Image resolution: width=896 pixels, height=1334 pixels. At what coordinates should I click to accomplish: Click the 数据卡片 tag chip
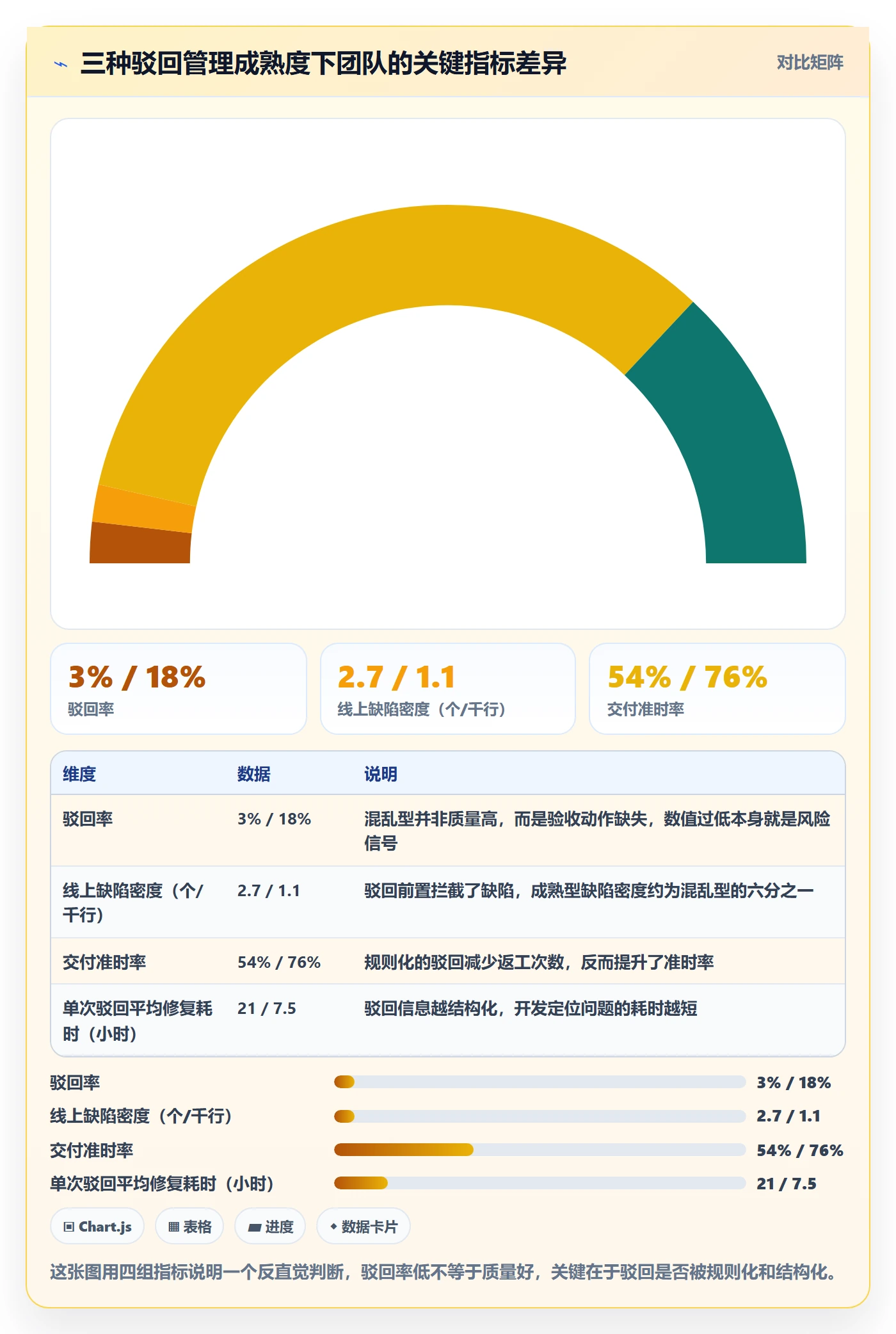pos(364,1226)
